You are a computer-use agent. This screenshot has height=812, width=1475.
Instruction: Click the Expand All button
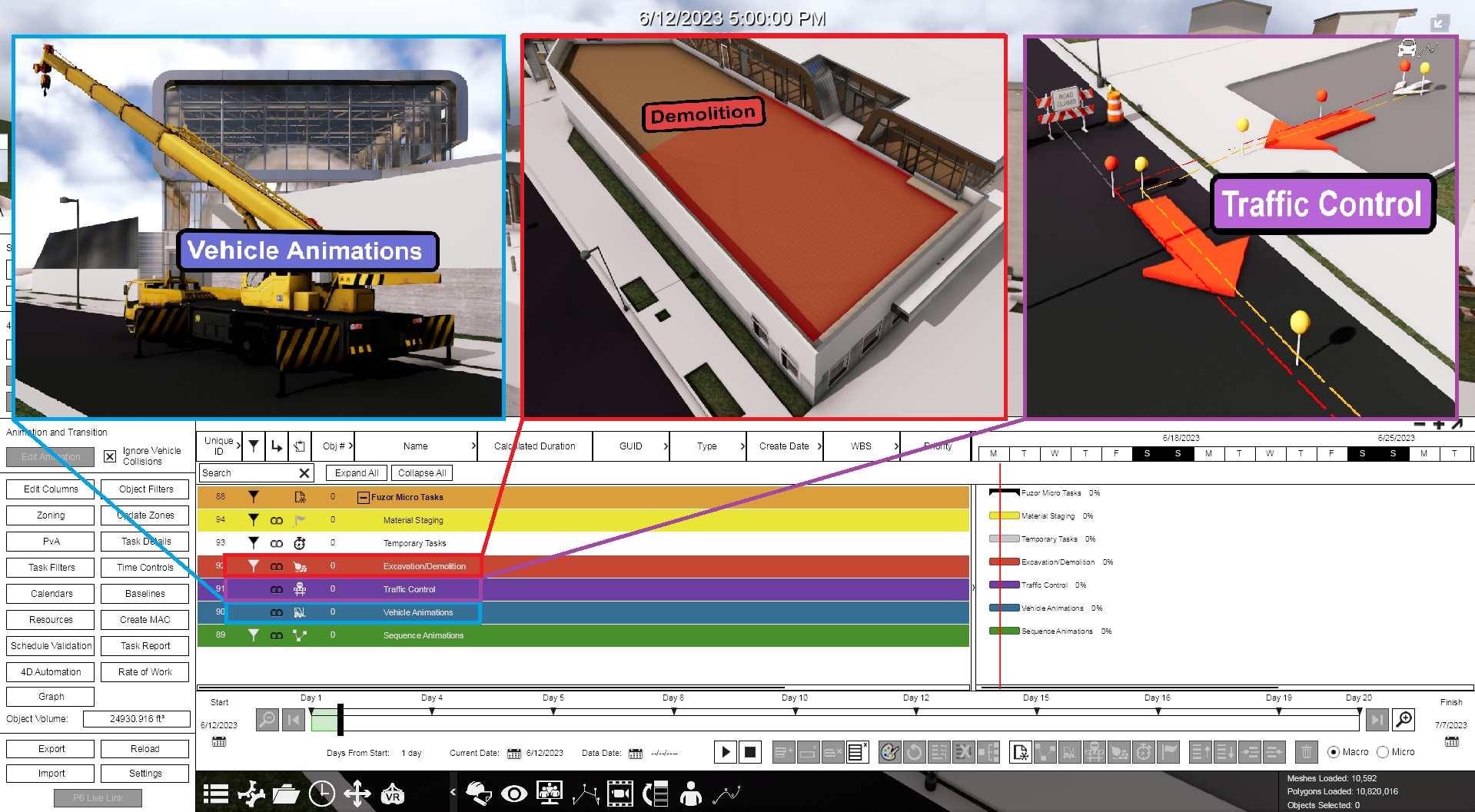(356, 473)
